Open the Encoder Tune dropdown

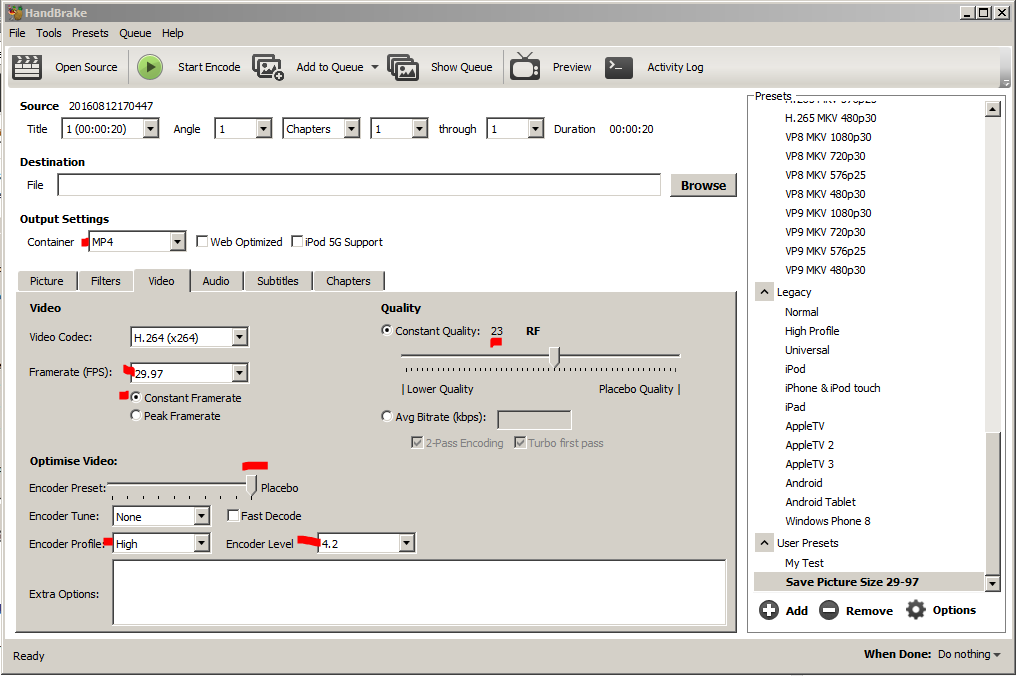coord(202,516)
